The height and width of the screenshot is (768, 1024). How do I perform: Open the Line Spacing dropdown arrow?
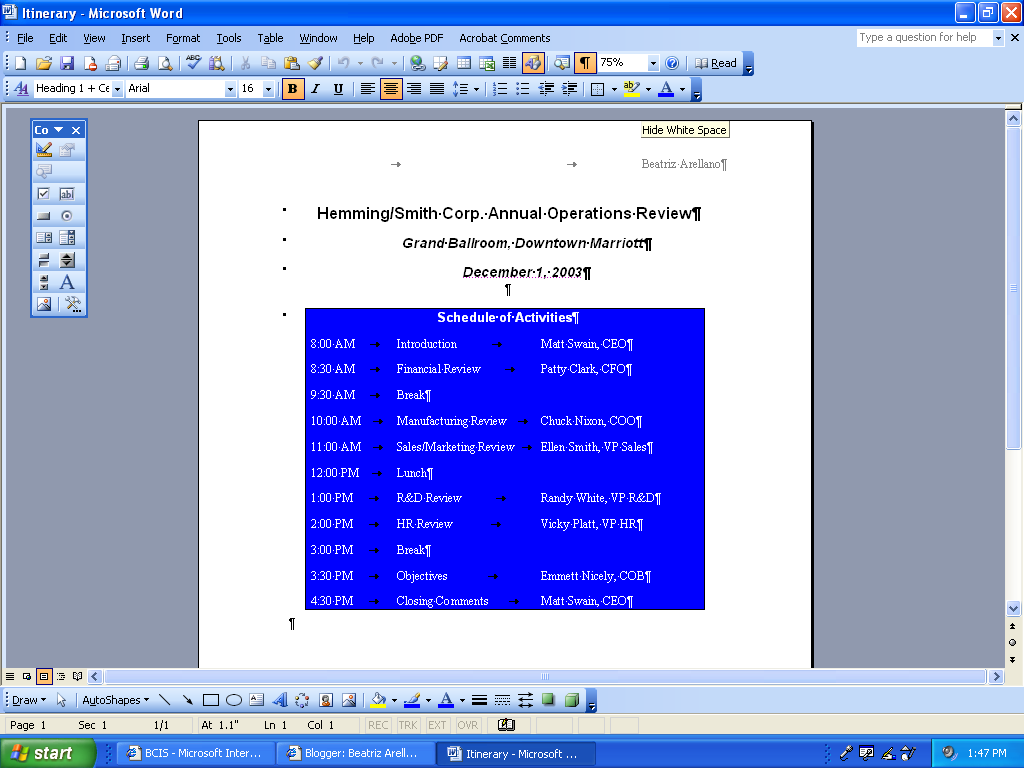(x=476, y=89)
